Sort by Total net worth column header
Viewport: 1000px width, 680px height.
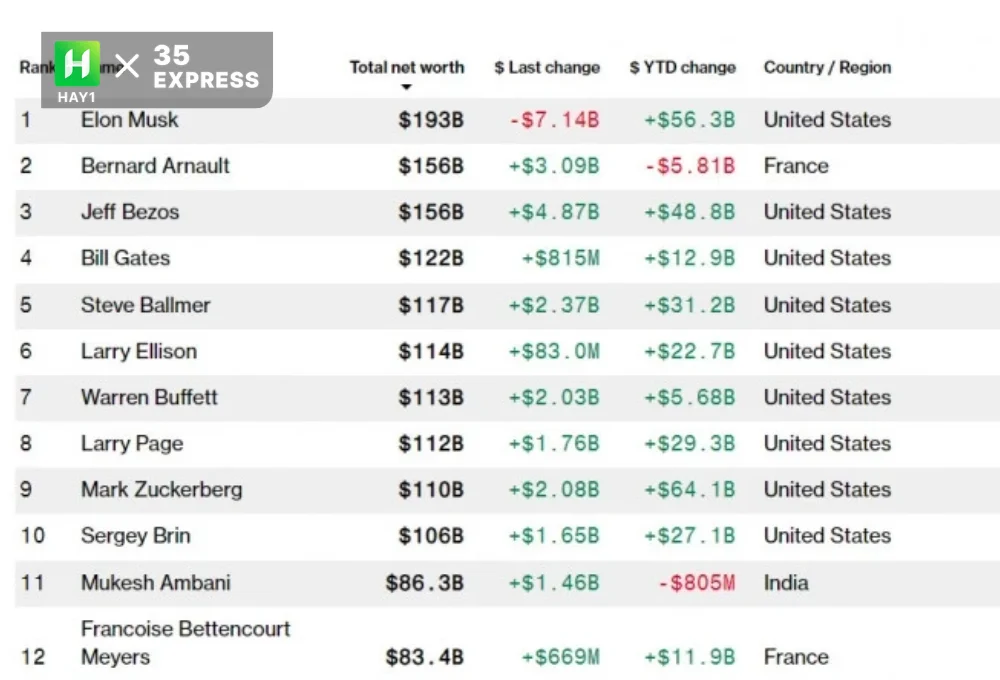(406, 67)
